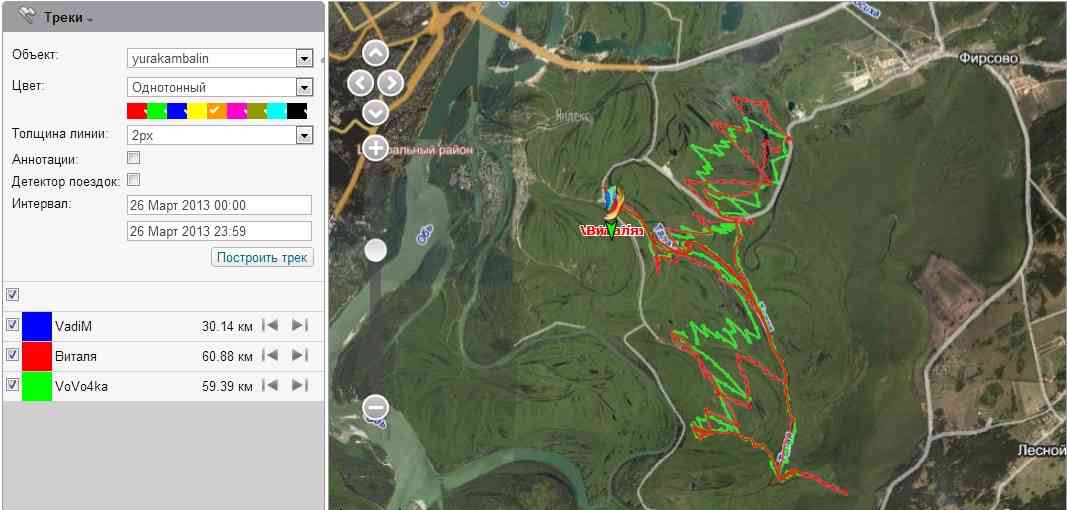Pan the map up with the arrow button

coord(375,53)
